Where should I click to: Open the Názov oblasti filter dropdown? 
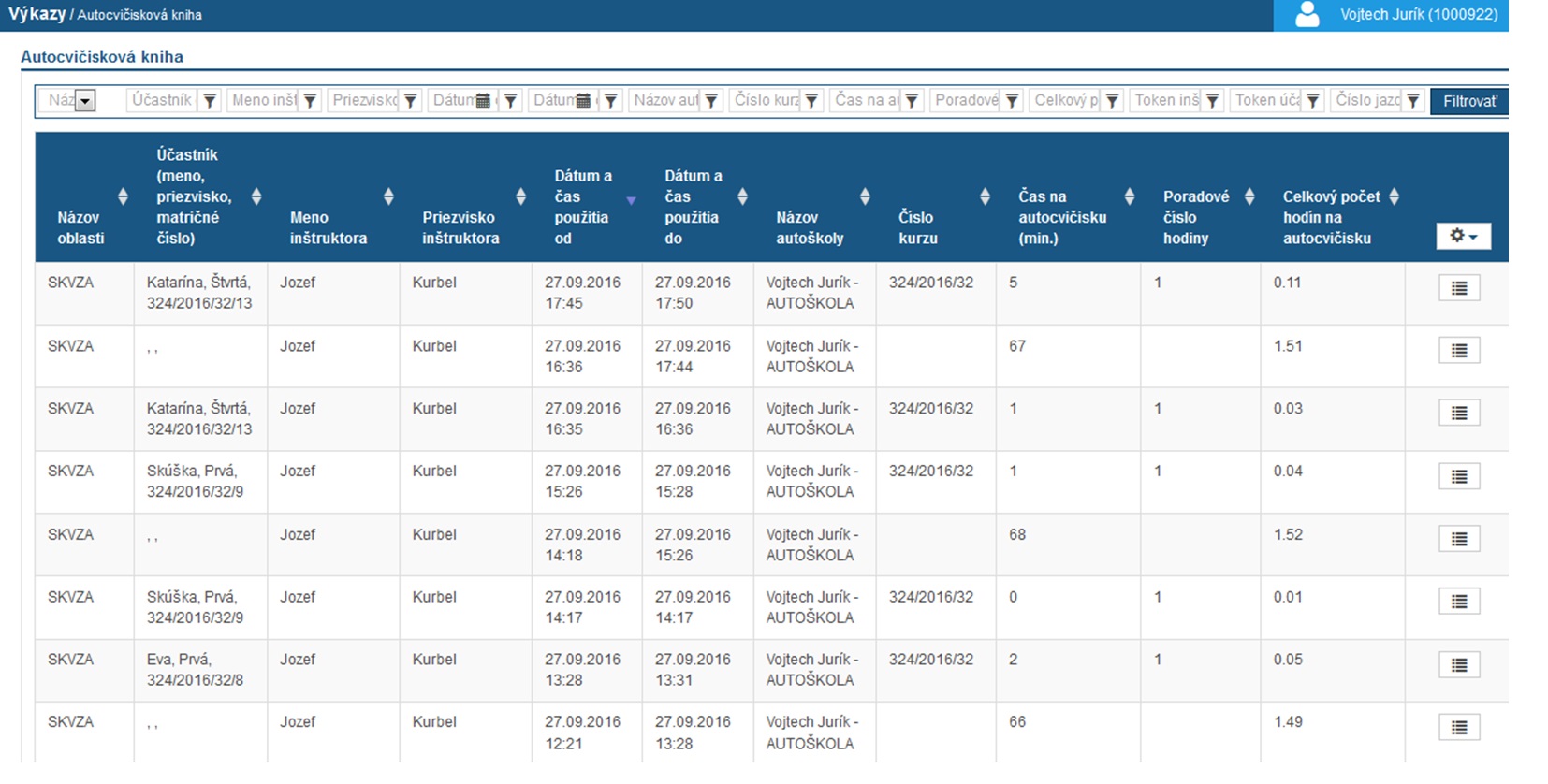85,101
